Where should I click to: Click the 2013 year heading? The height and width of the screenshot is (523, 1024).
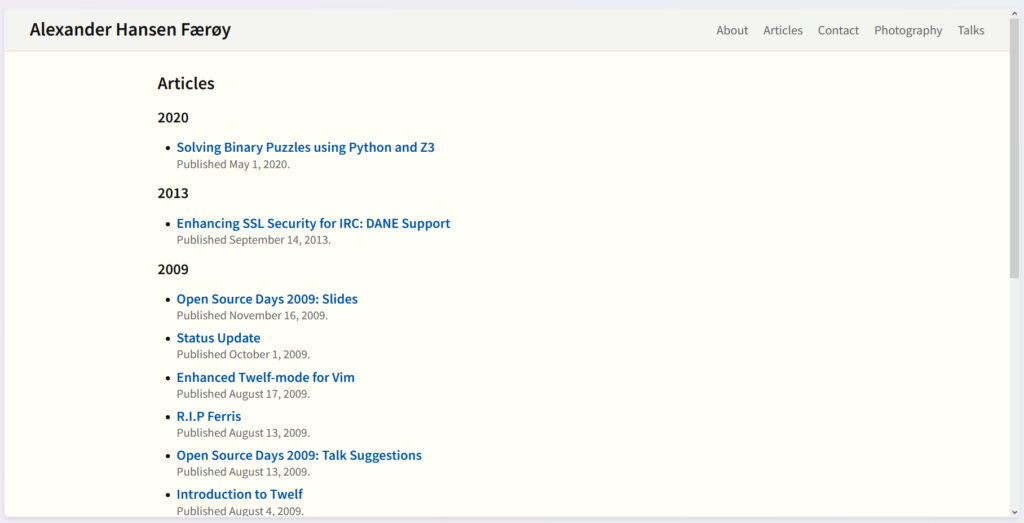pyautogui.click(x=173, y=193)
